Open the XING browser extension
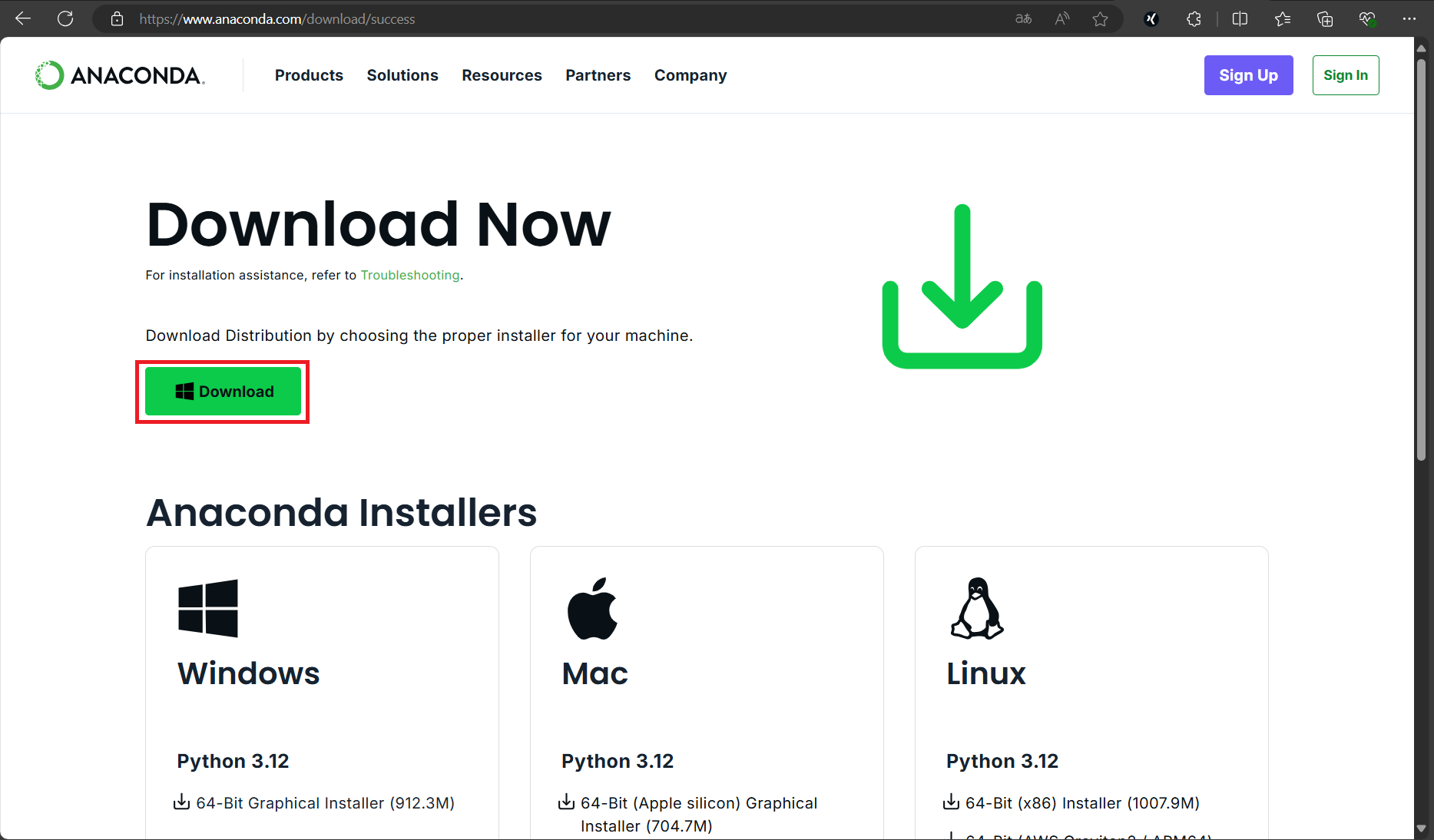1434x840 pixels. point(1151,19)
